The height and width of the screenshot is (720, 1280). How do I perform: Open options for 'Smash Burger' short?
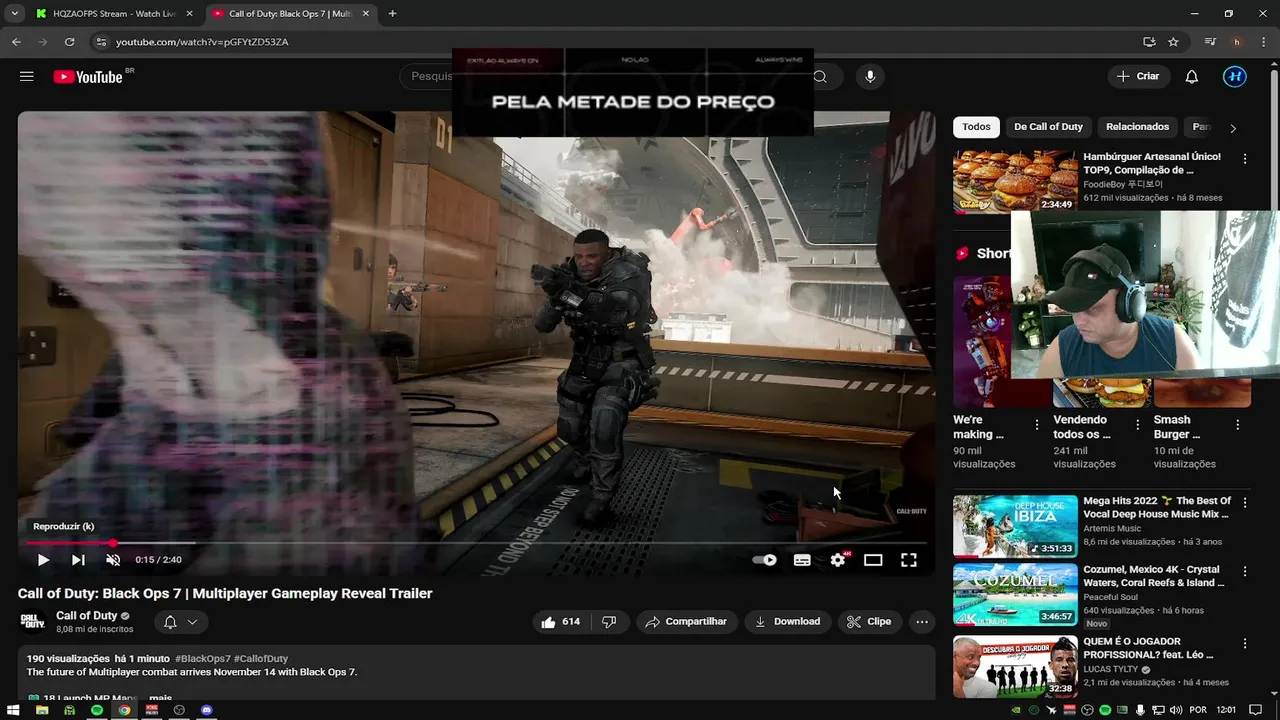1237,425
